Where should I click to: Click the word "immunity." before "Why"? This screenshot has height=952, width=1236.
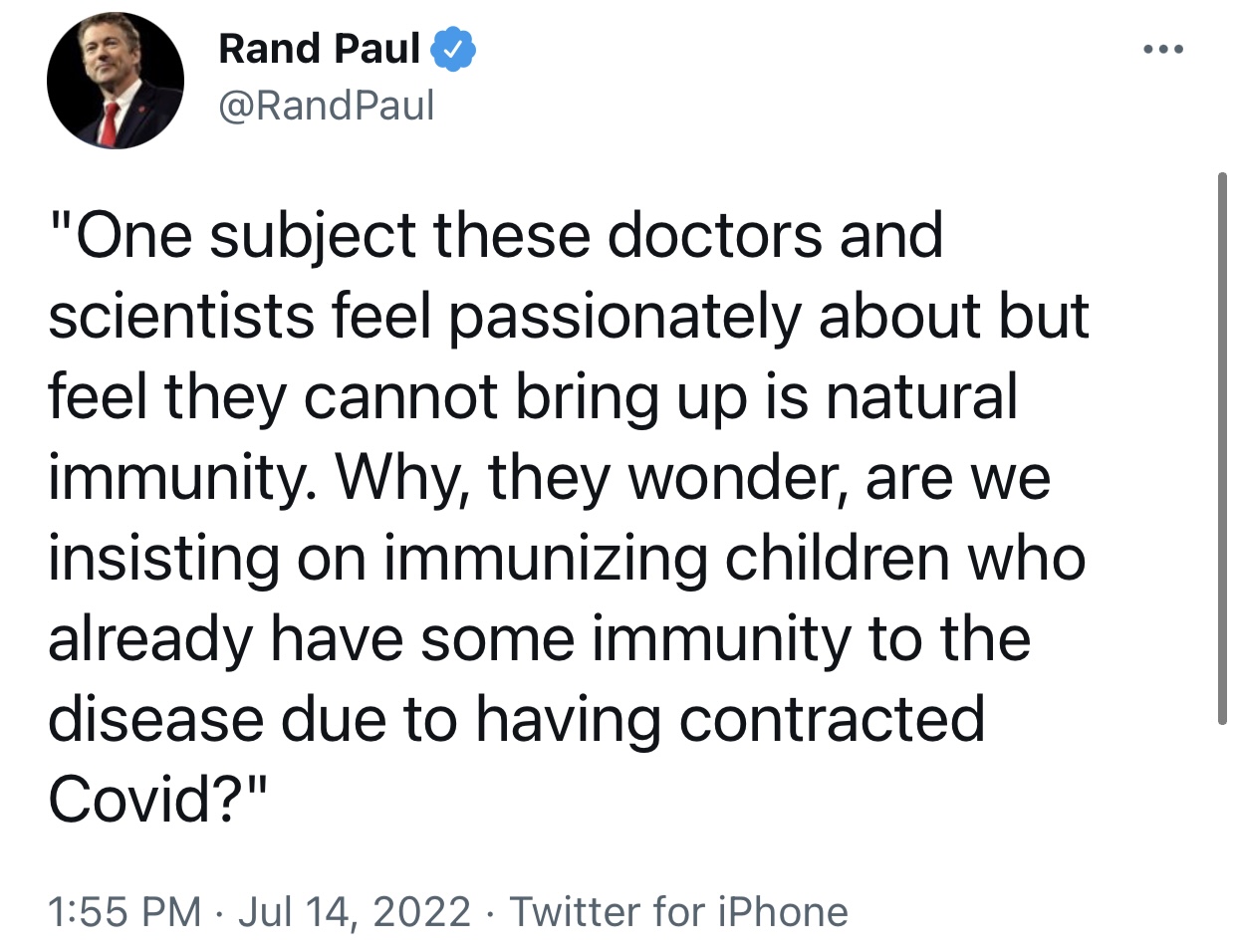pyautogui.click(x=183, y=478)
